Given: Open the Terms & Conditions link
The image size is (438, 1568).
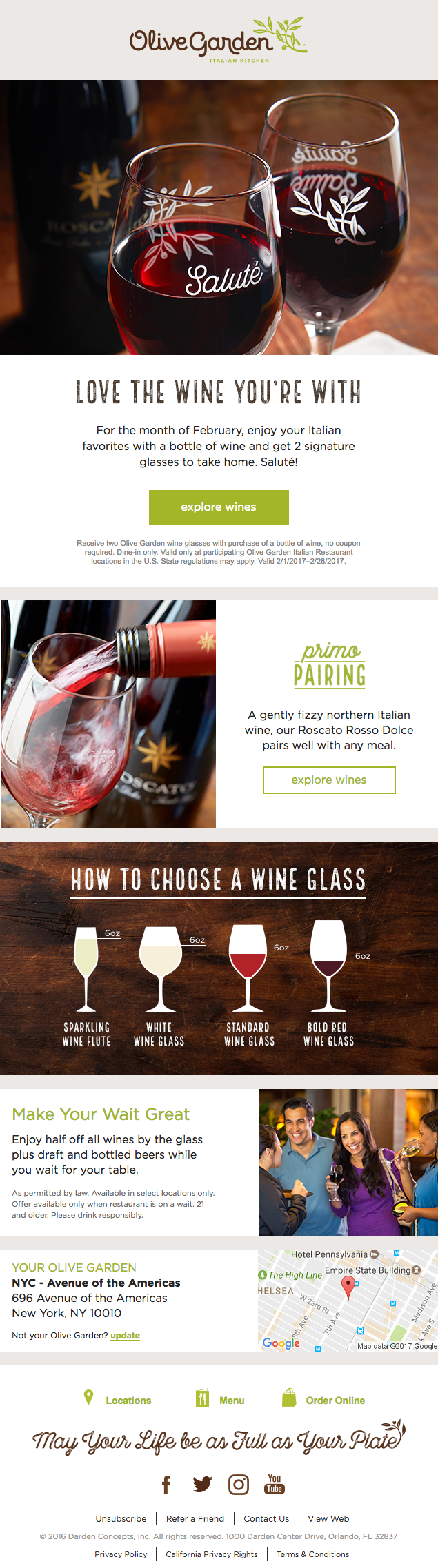Looking at the screenshot, I should coord(312,1554).
